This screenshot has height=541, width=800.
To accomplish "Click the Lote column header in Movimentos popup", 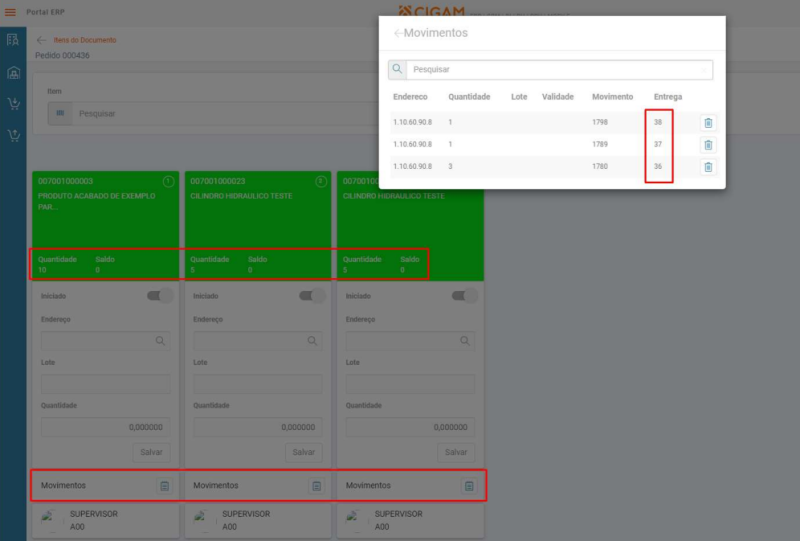I will tap(519, 97).
